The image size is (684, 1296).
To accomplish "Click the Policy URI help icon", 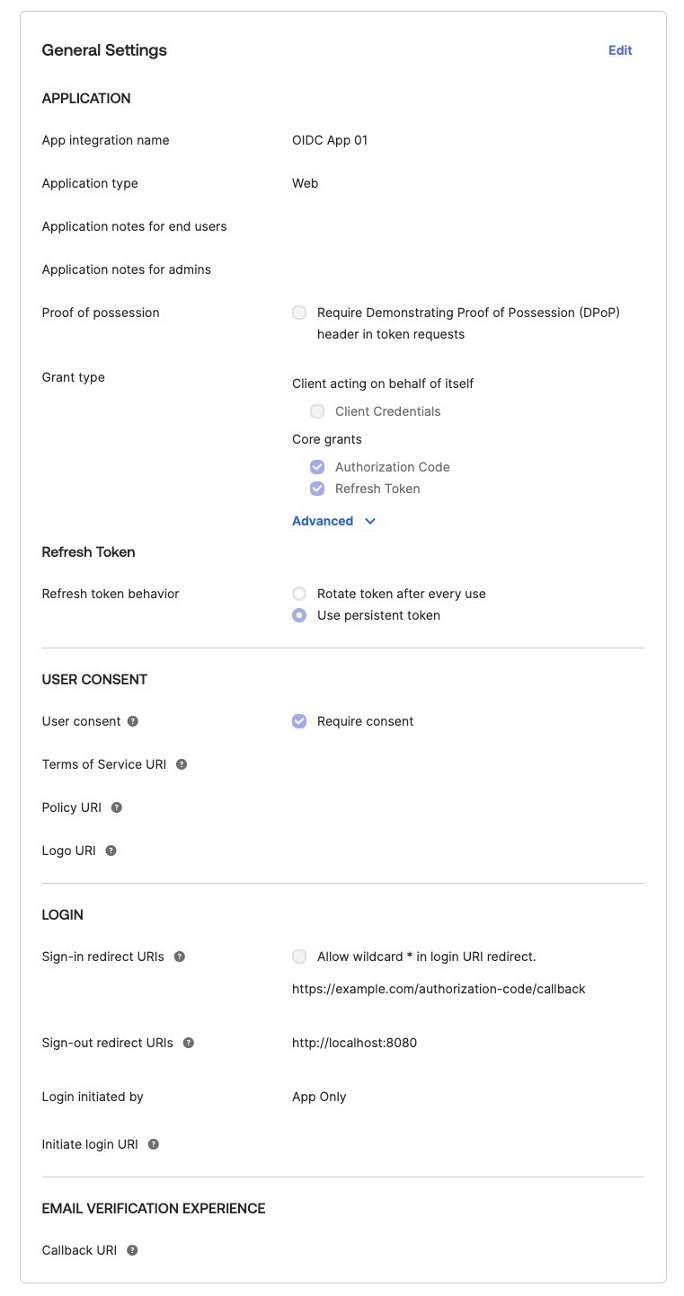I will click(x=117, y=807).
